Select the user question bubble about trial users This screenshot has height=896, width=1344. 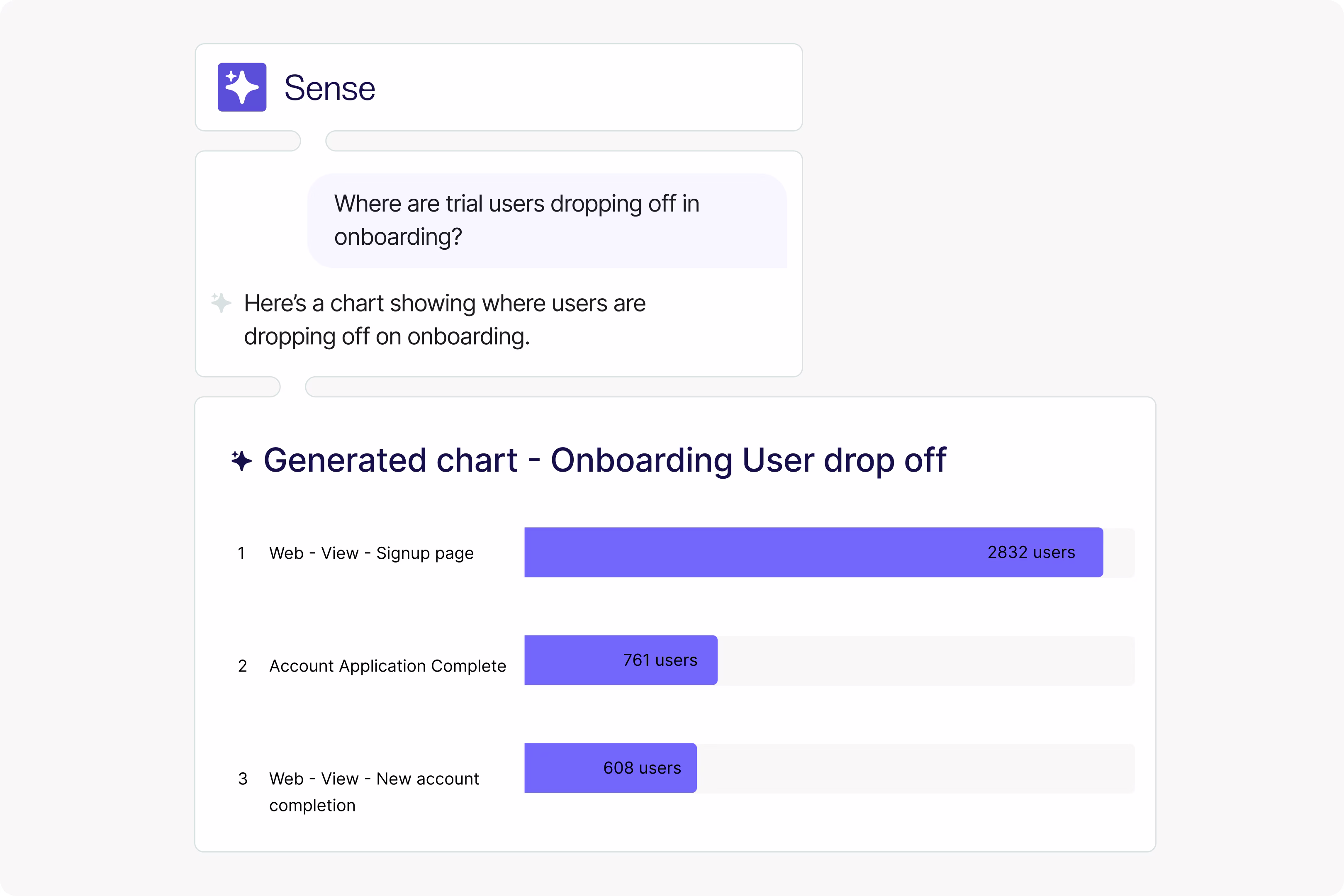pyautogui.click(x=547, y=221)
